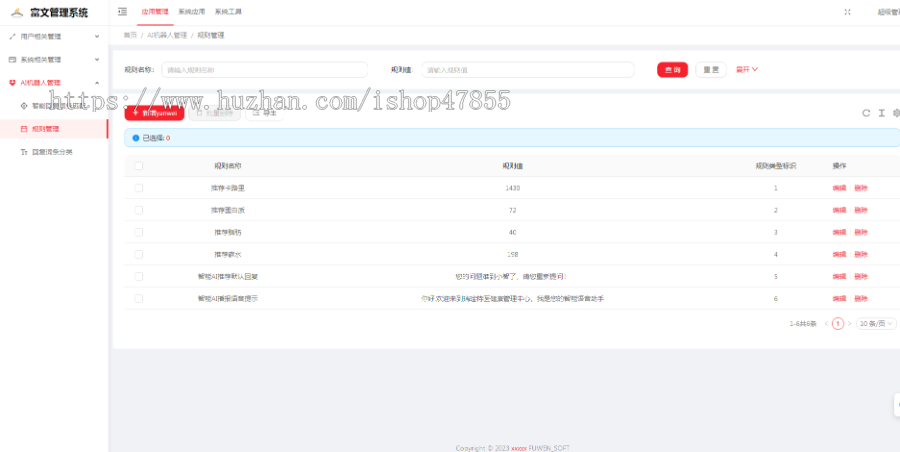The height and width of the screenshot is (452, 900).
Task: Click the 富文管理系统 logo icon
Action: click(17, 13)
